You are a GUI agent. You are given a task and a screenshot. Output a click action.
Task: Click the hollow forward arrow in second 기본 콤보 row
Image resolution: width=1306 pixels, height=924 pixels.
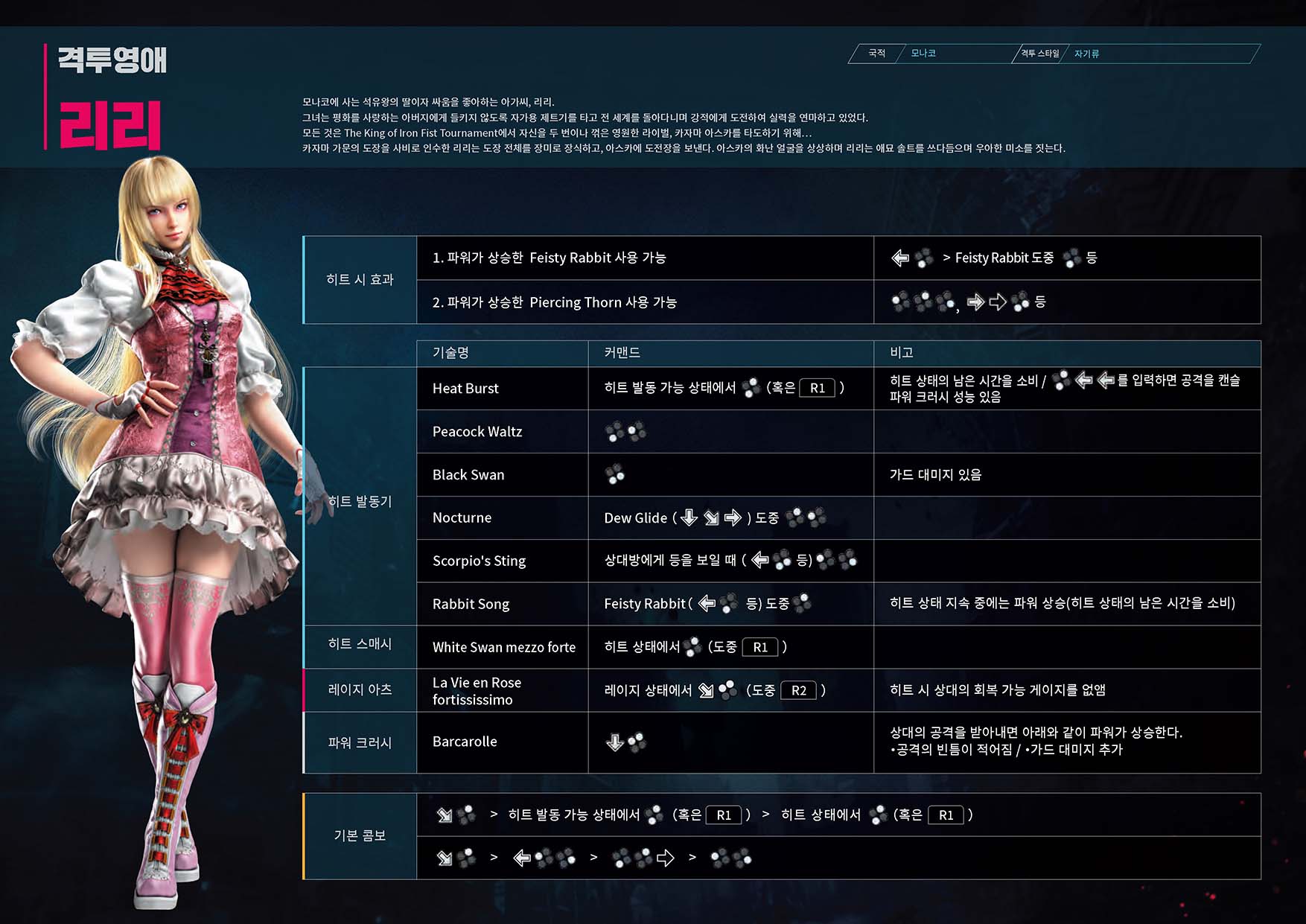pos(665,858)
